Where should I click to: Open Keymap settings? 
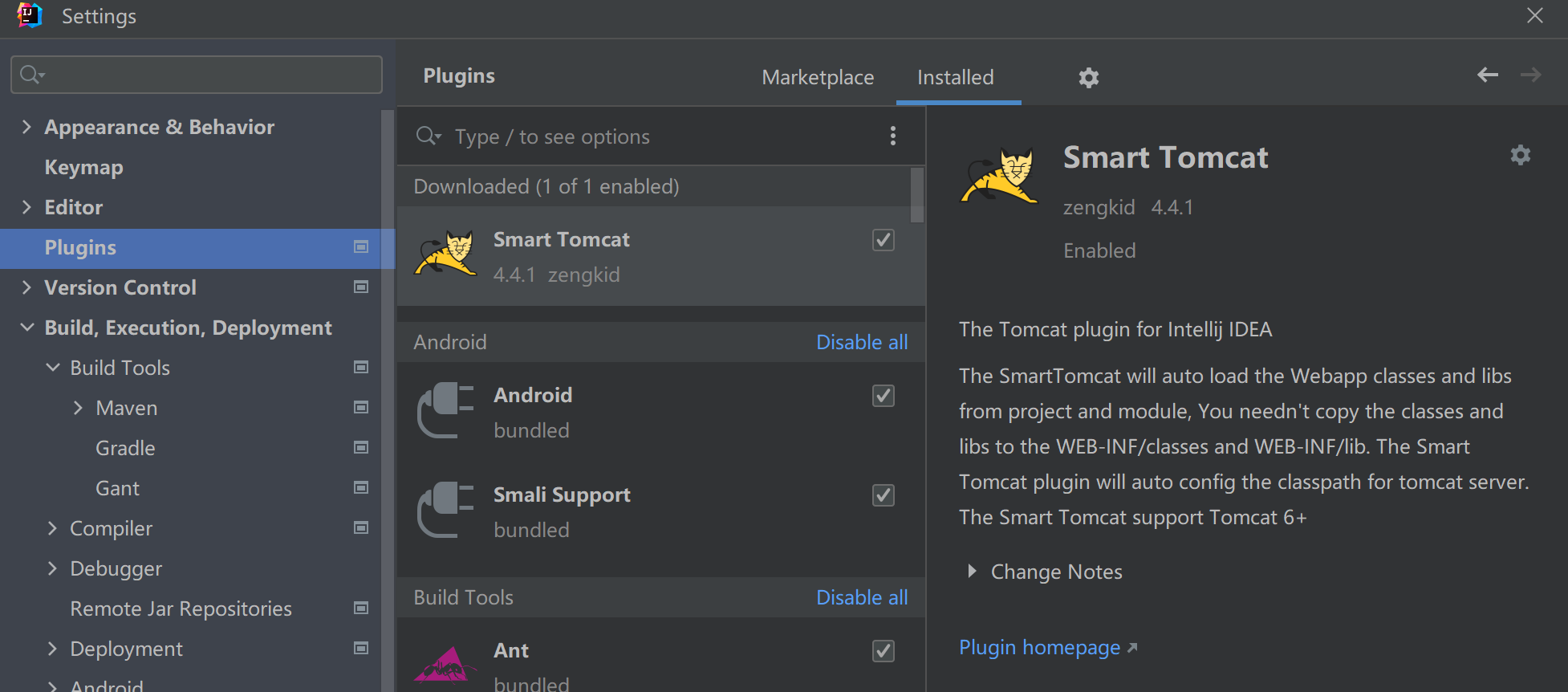(84, 167)
